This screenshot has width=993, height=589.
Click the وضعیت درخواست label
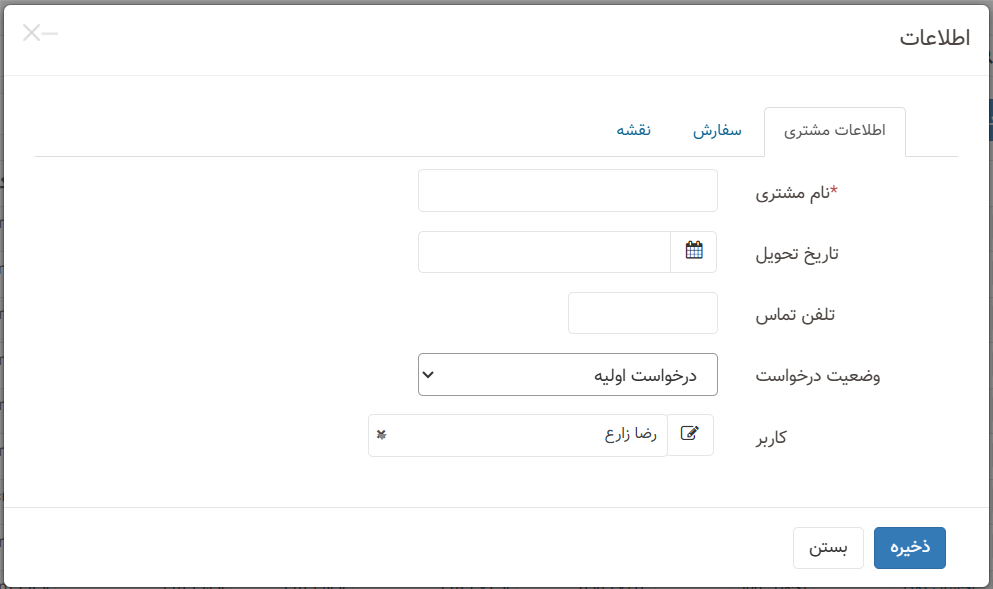(x=818, y=374)
